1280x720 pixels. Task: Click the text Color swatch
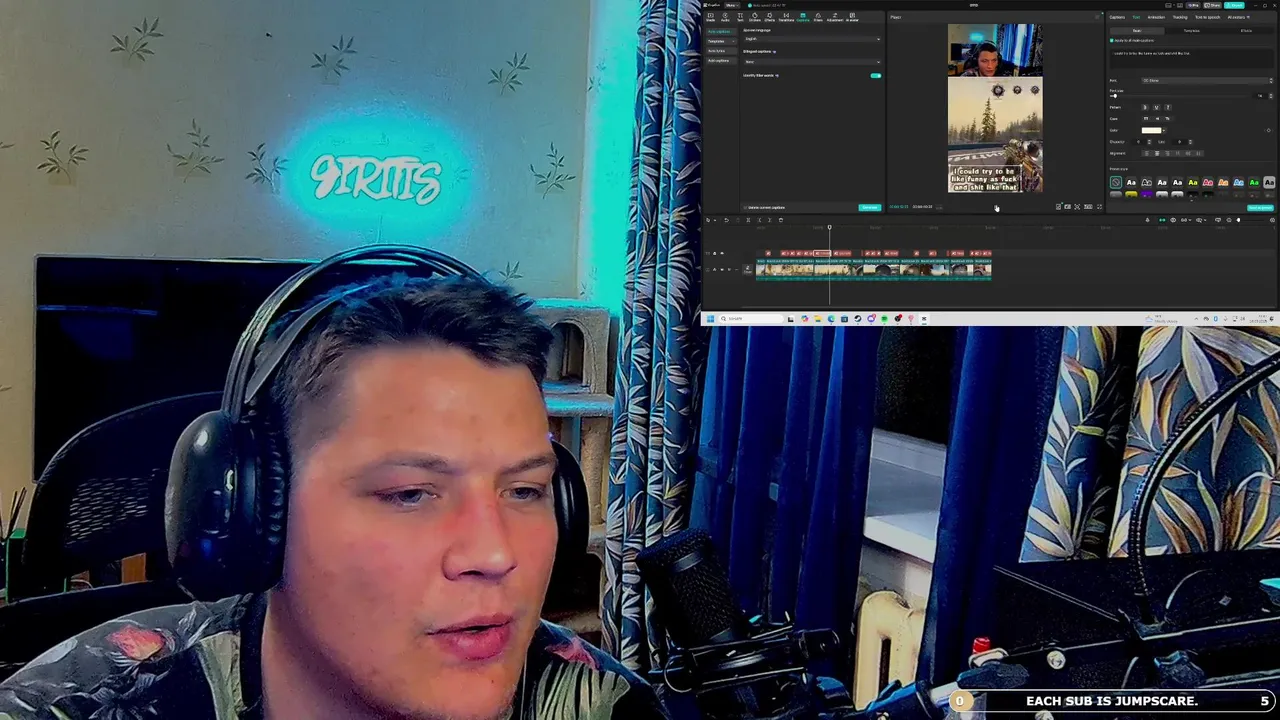(x=1151, y=130)
